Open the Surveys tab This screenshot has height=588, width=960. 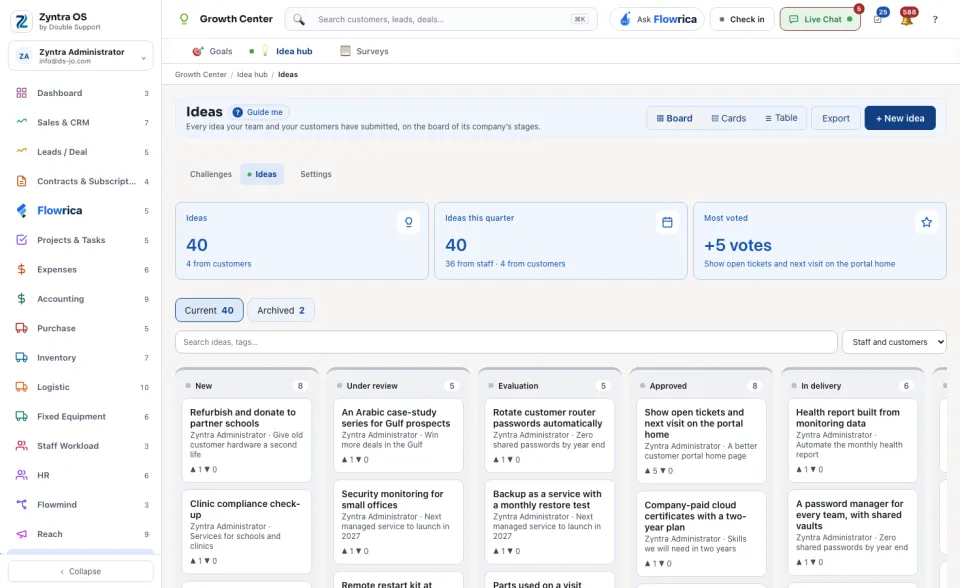[x=364, y=51]
